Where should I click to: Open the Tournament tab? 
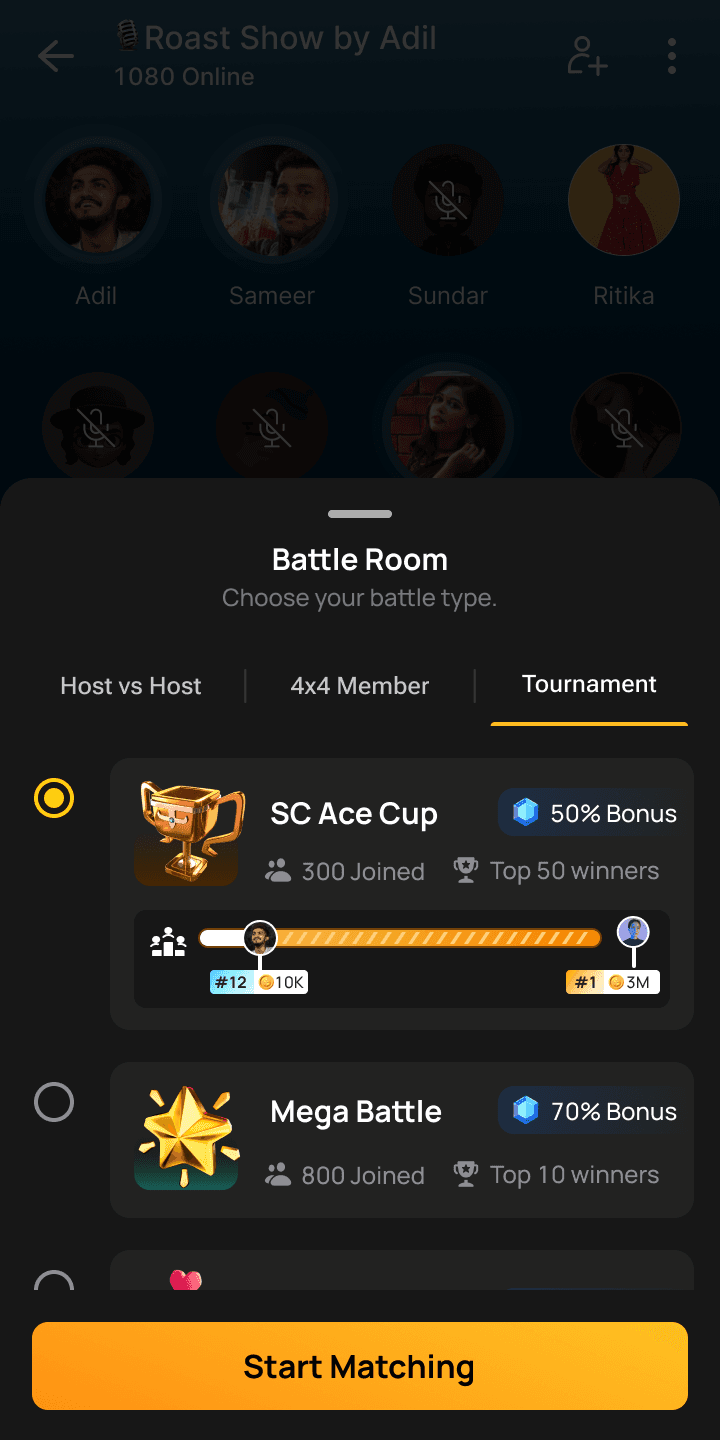coord(589,684)
